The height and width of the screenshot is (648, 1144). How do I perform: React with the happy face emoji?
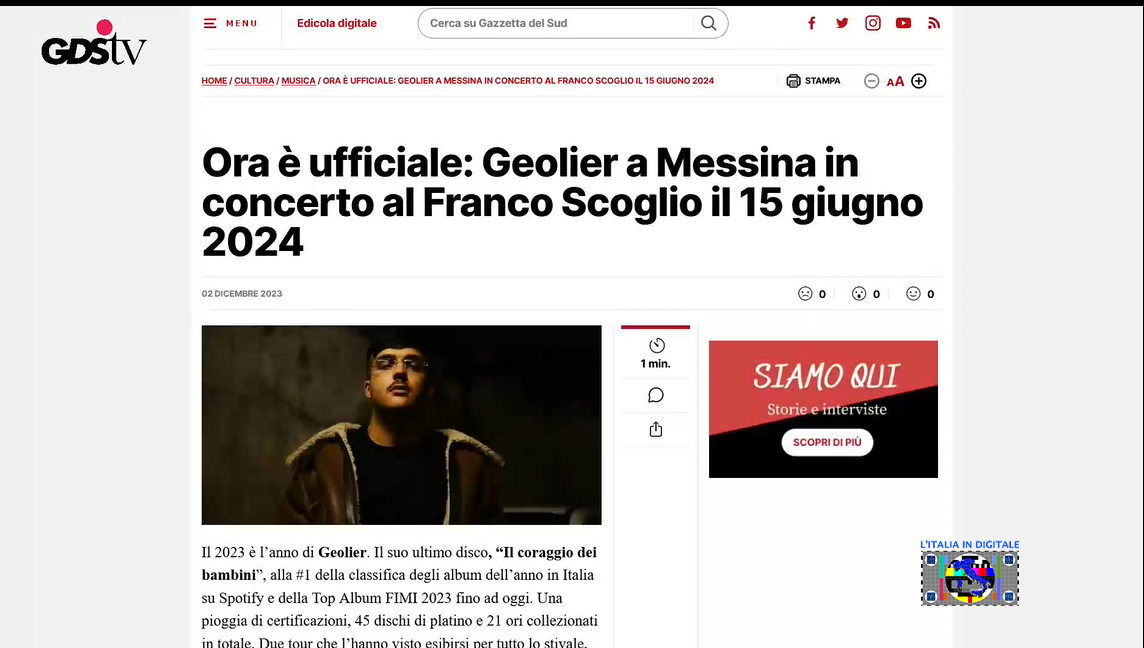913,293
